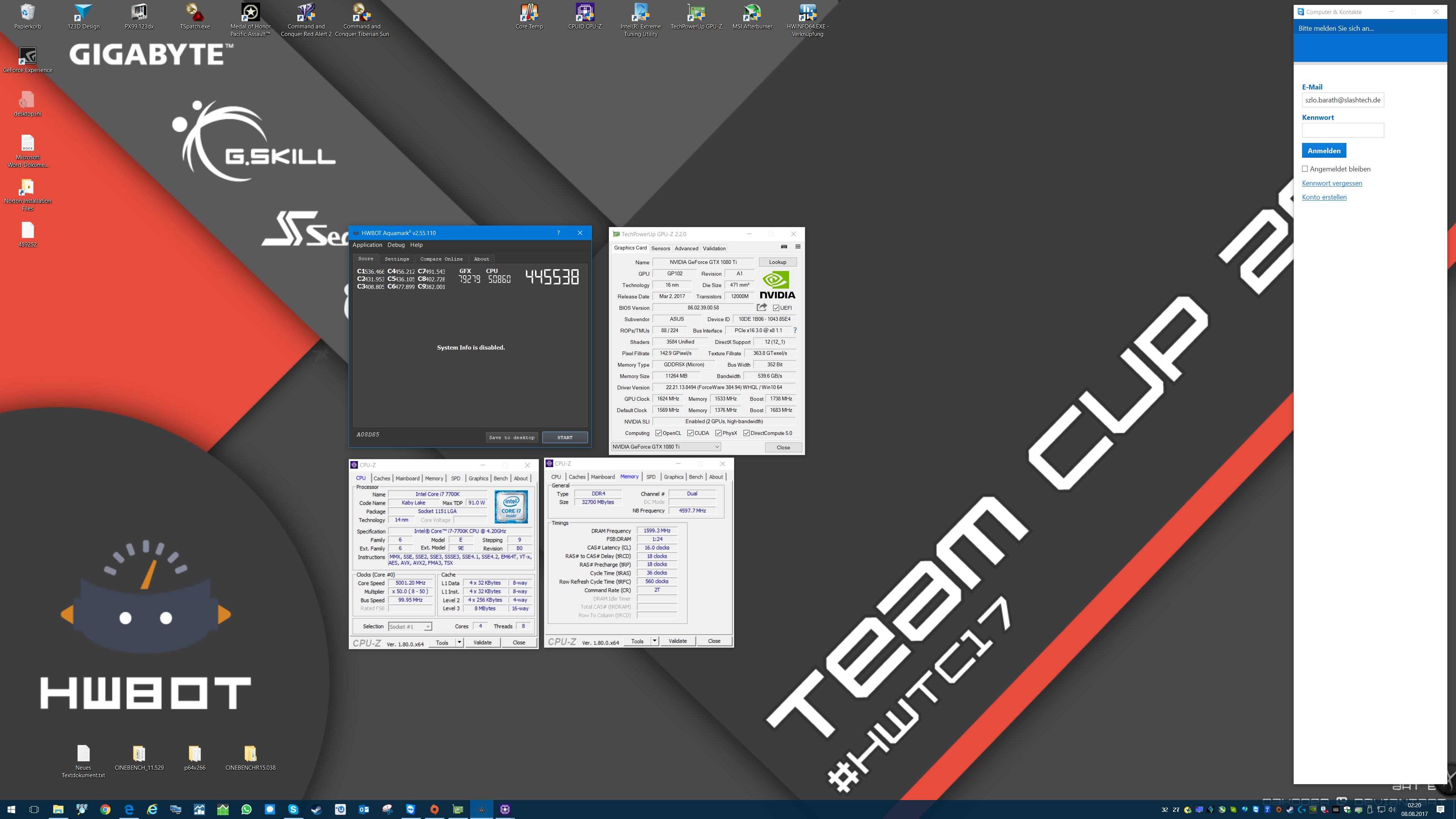The height and width of the screenshot is (819, 1456).
Task: Click Validate in the CPU-Z CPU window
Action: coord(482,643)
